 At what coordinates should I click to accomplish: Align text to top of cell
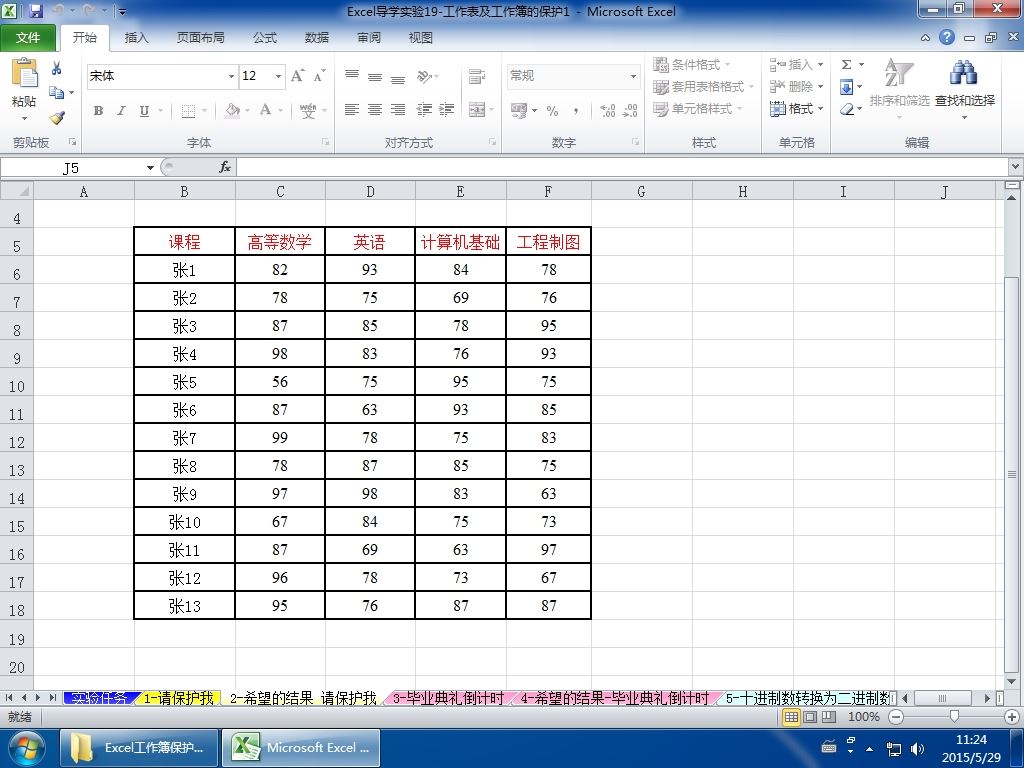point(352,76)
